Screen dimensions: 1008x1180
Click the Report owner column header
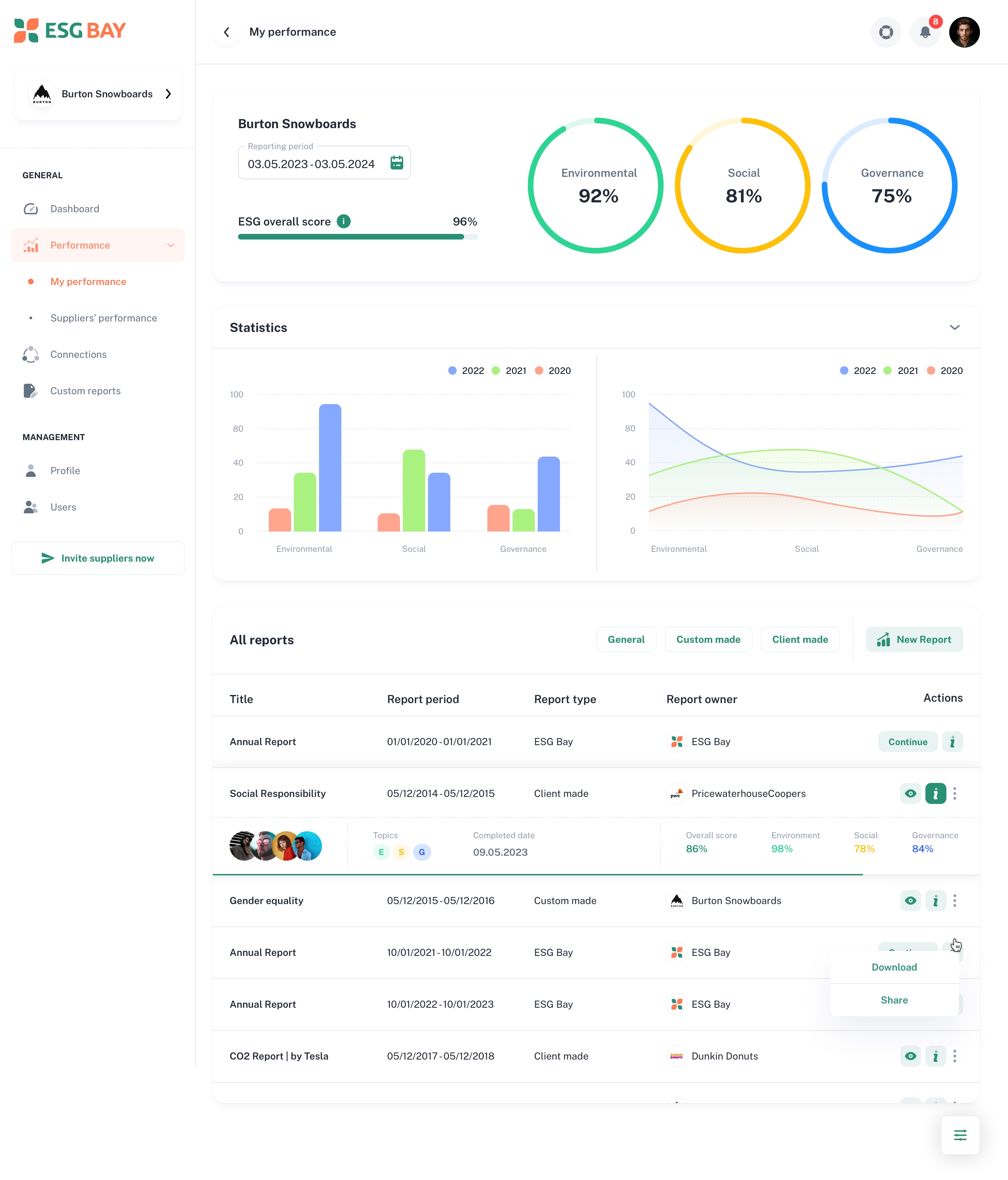coord(701,699)
